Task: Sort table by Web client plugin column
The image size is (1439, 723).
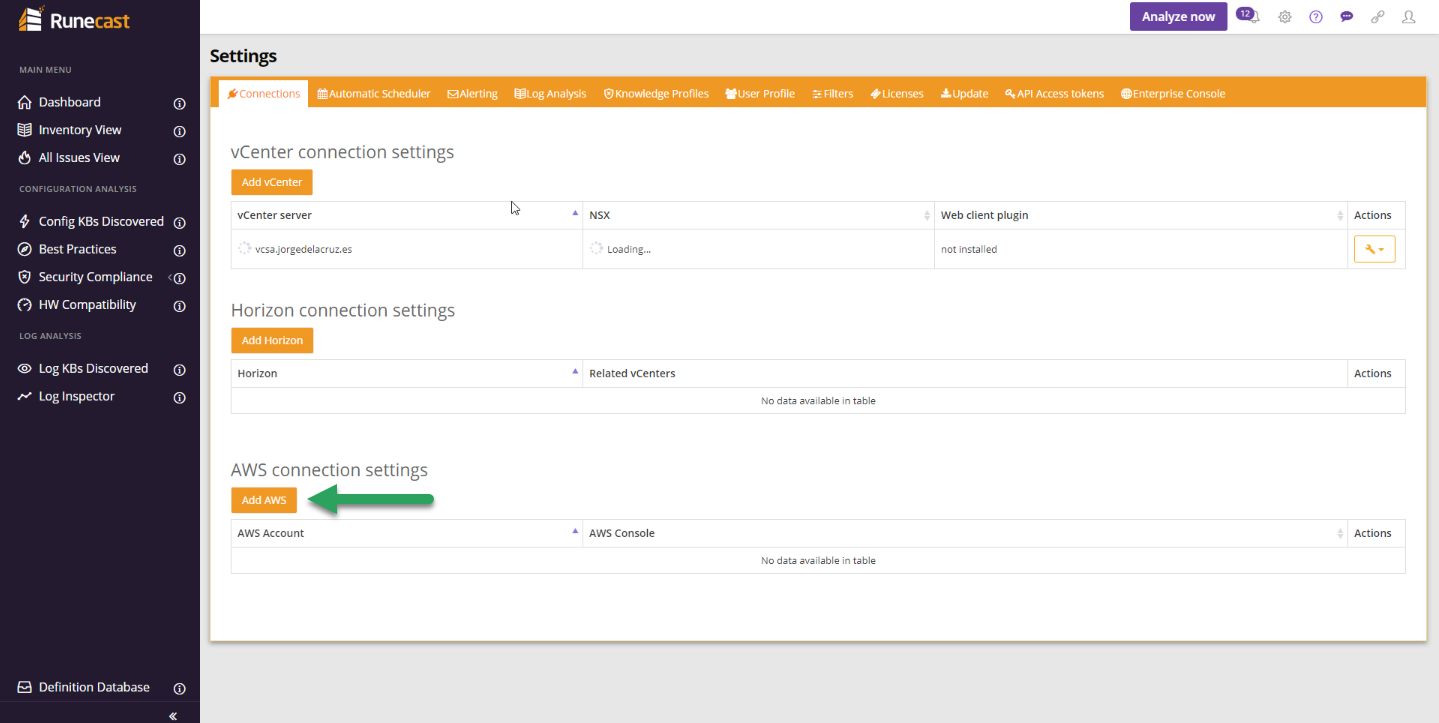Action: pyautogui.click(x=1141, y=215)
